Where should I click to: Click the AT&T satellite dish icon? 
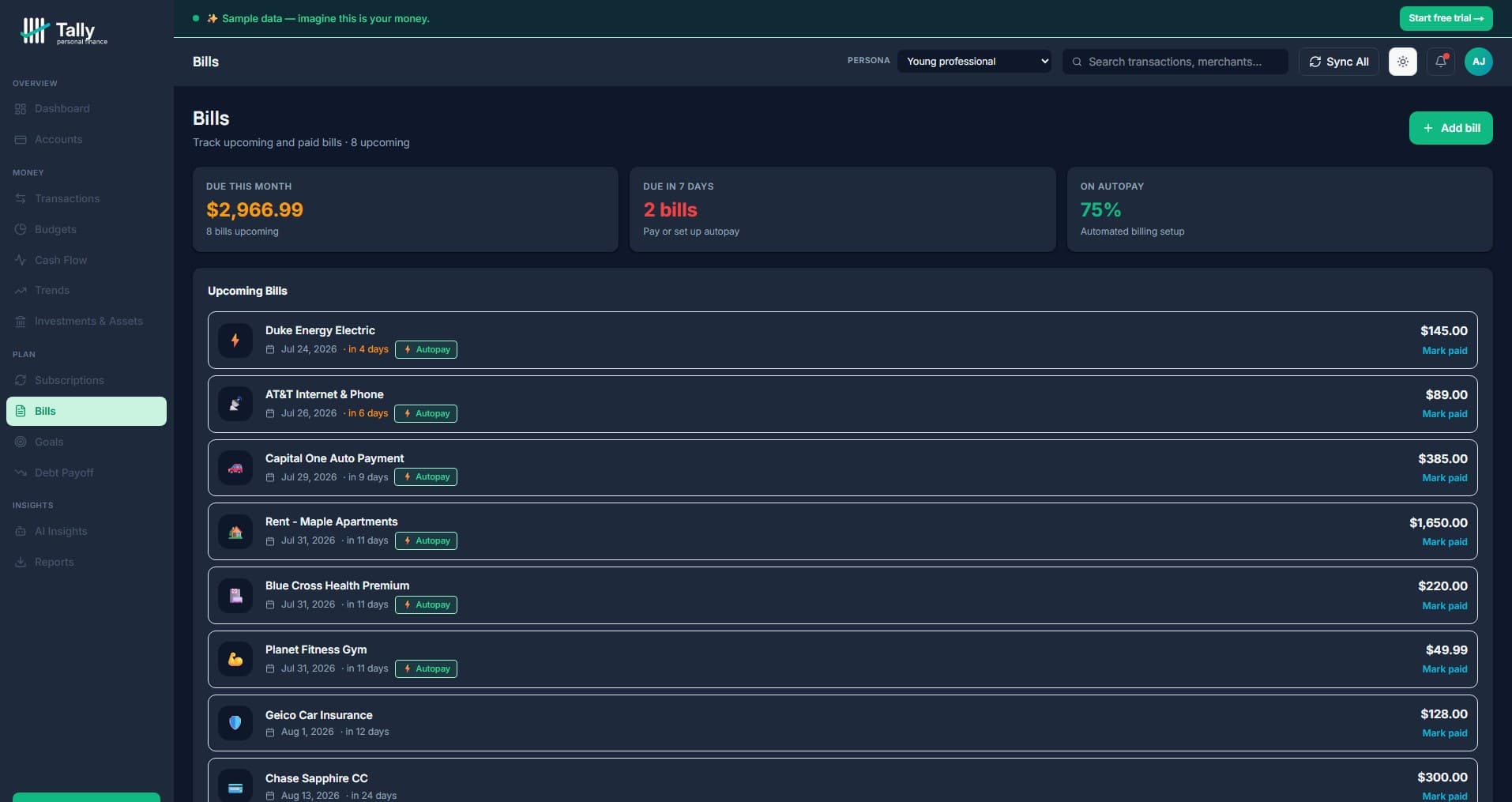[235, 405]
